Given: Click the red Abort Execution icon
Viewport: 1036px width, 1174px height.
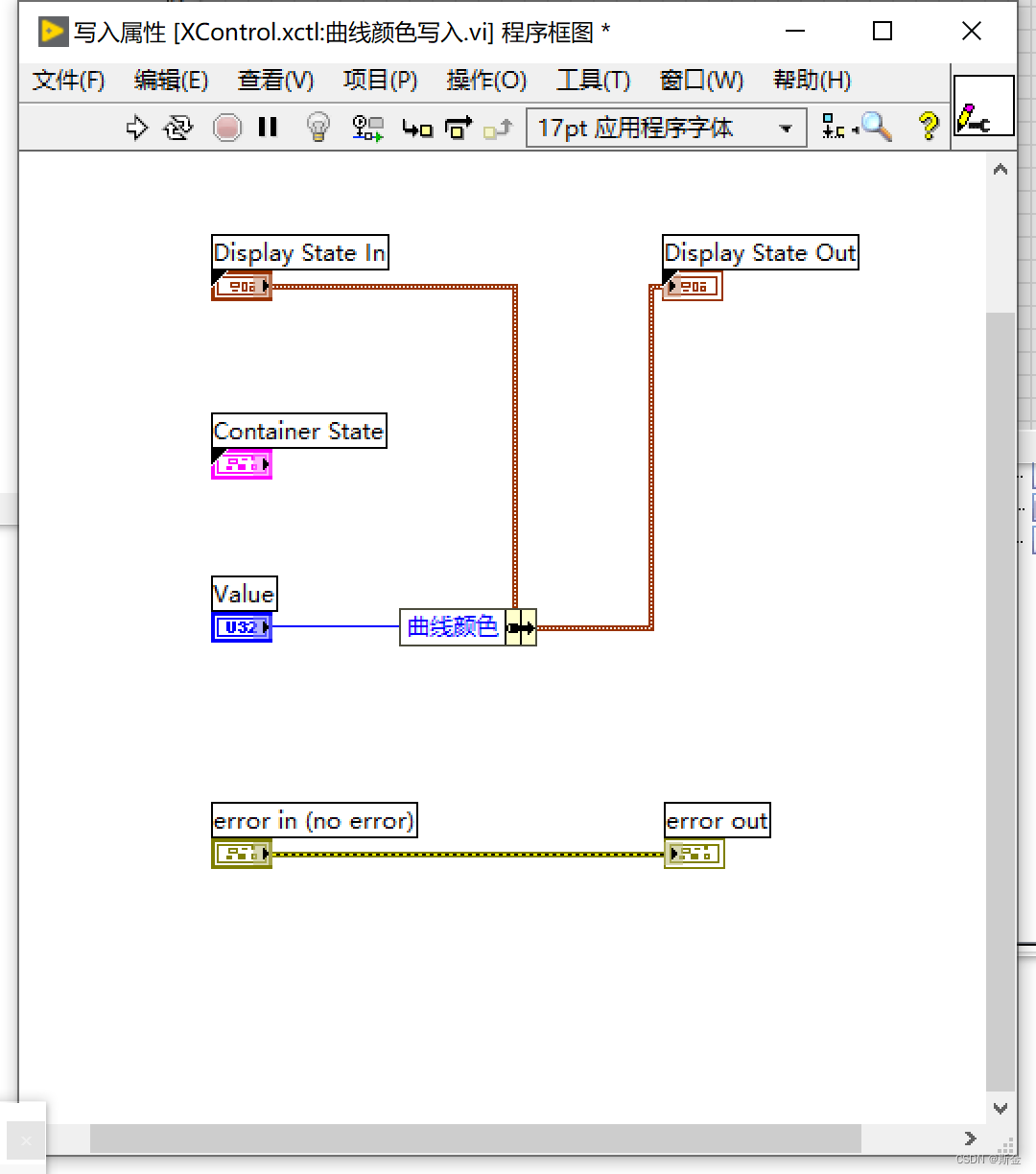Looking at the screenshot, I should (x=227, y=128).
